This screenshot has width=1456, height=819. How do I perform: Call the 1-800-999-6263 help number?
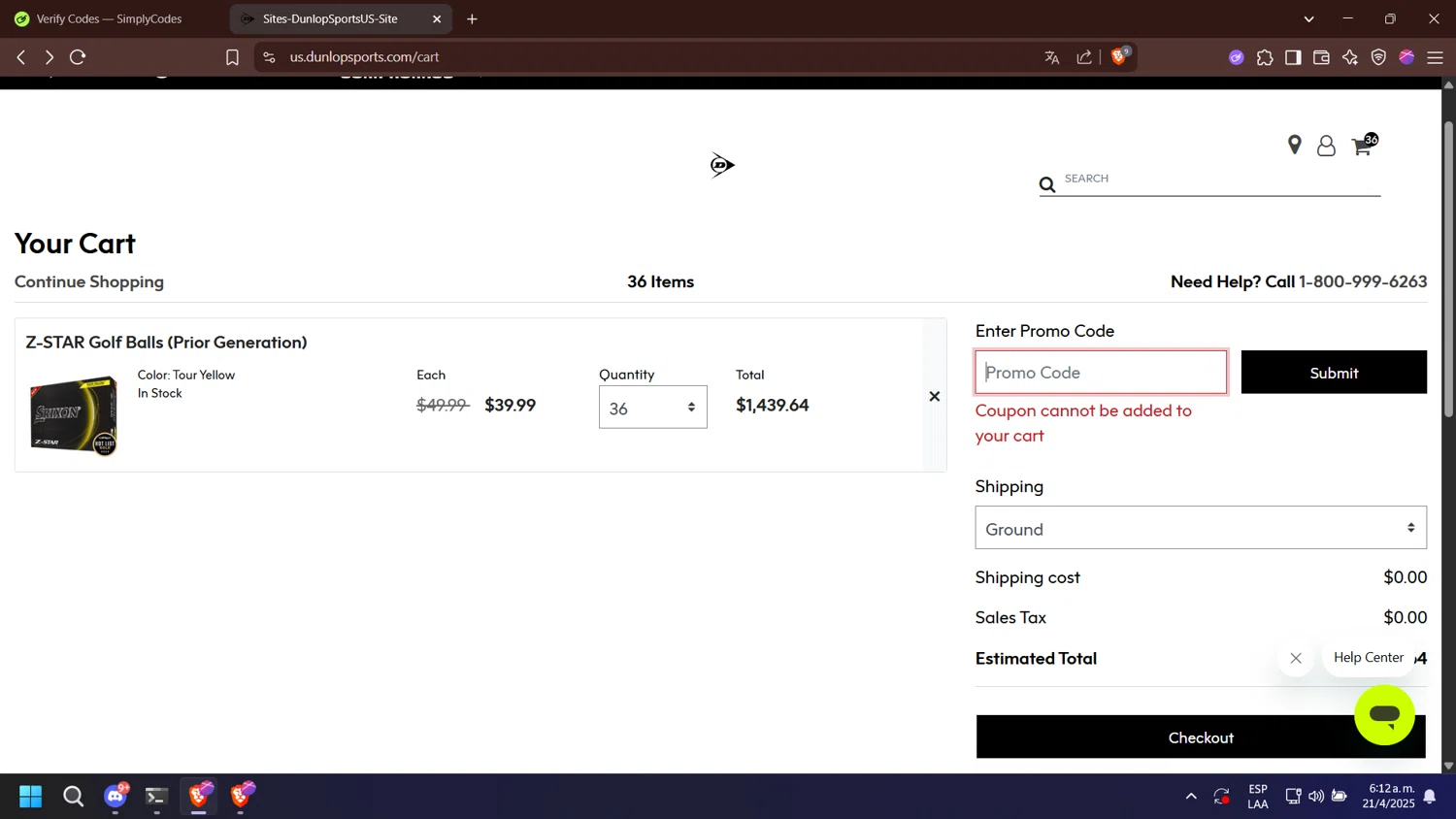[1363, 281]
